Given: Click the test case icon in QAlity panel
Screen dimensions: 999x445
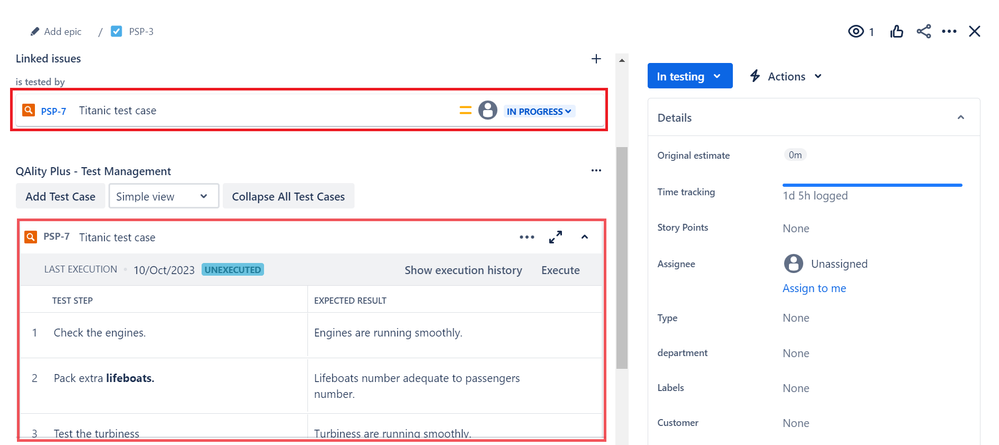Looking at the screenshot, I should tap(30, 237).
